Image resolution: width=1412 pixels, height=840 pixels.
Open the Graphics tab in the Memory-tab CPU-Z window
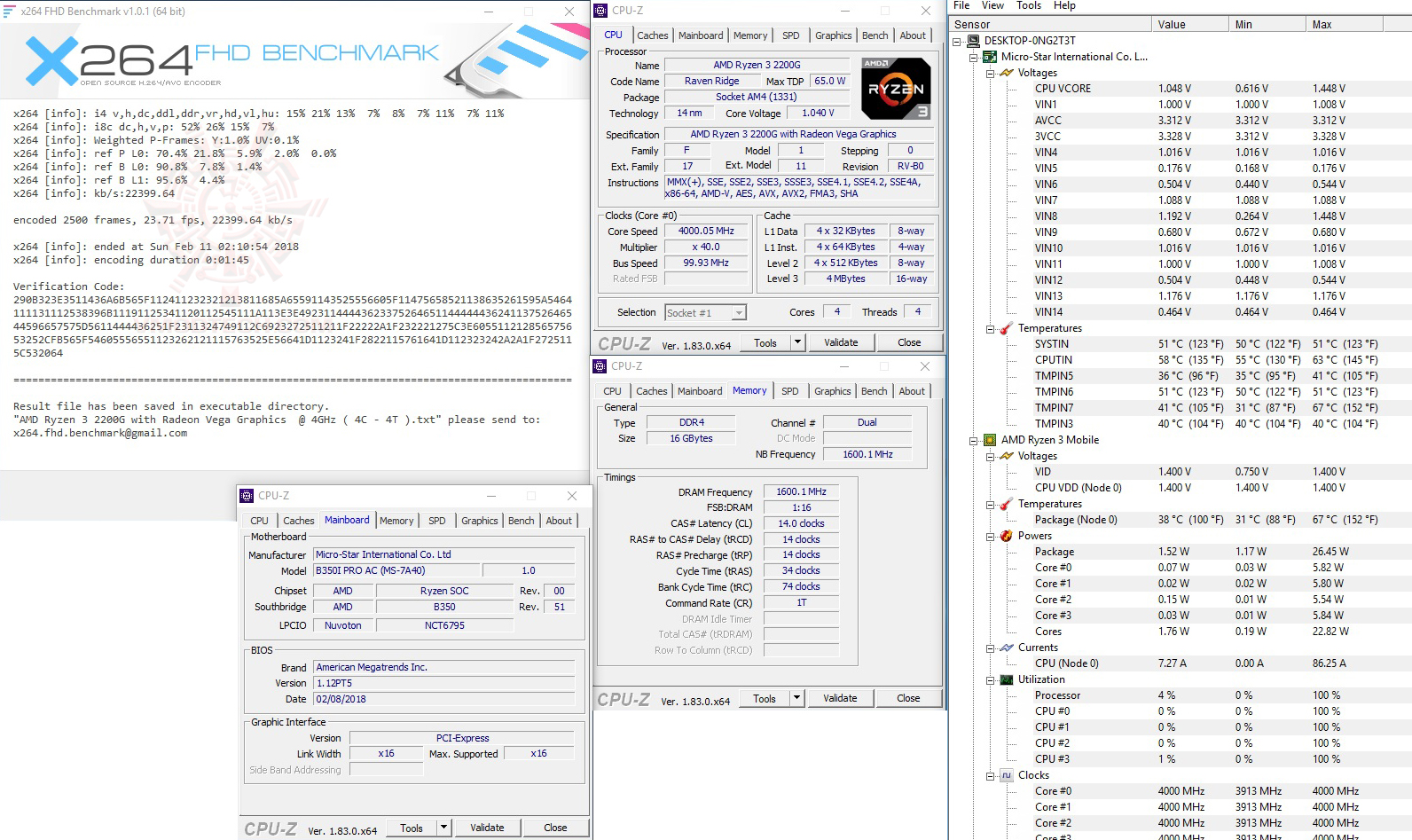click(833, 391)
